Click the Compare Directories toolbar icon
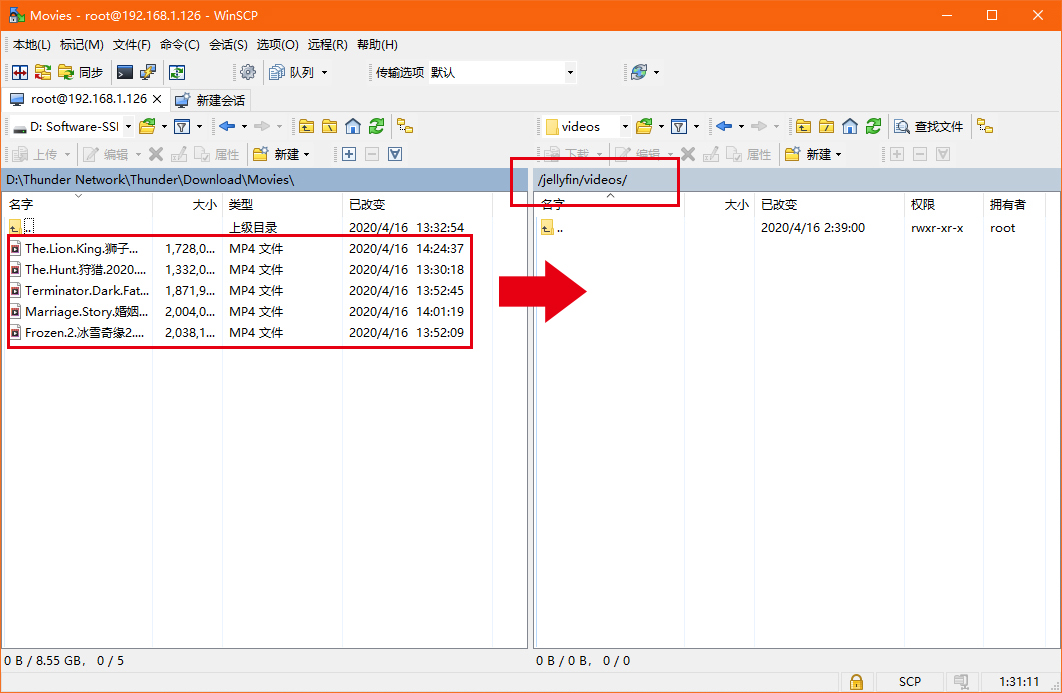Viewport: 1062px width, 693px height. tap(20, 72)
